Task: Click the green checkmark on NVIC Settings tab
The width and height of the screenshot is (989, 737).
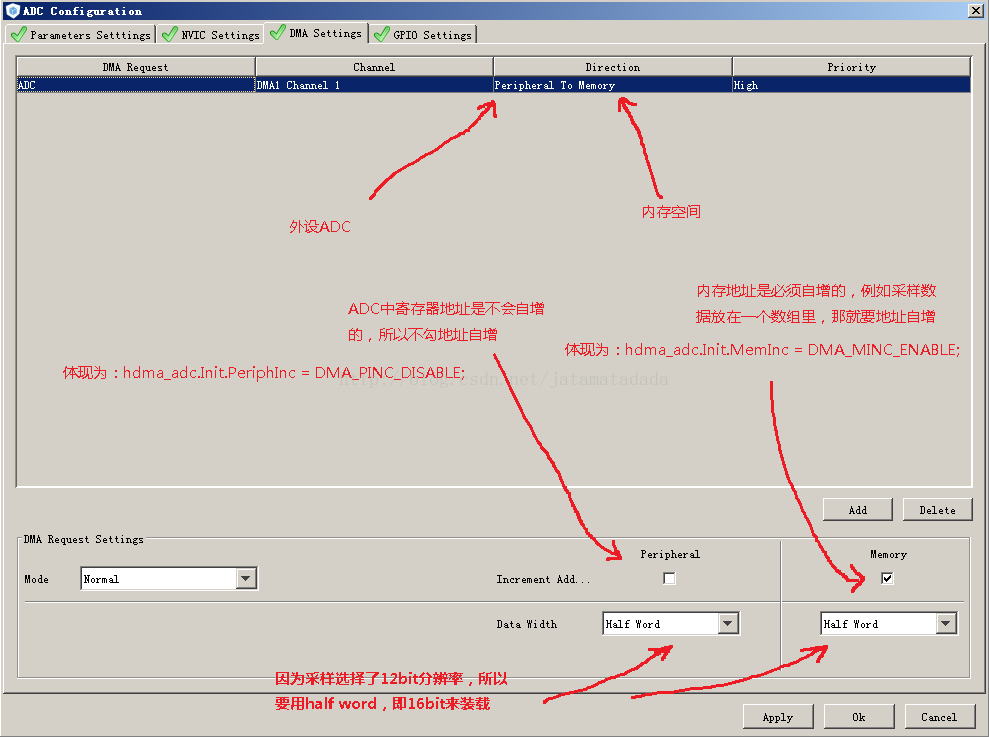Action: pyautogui.click(x=169, y=34)
